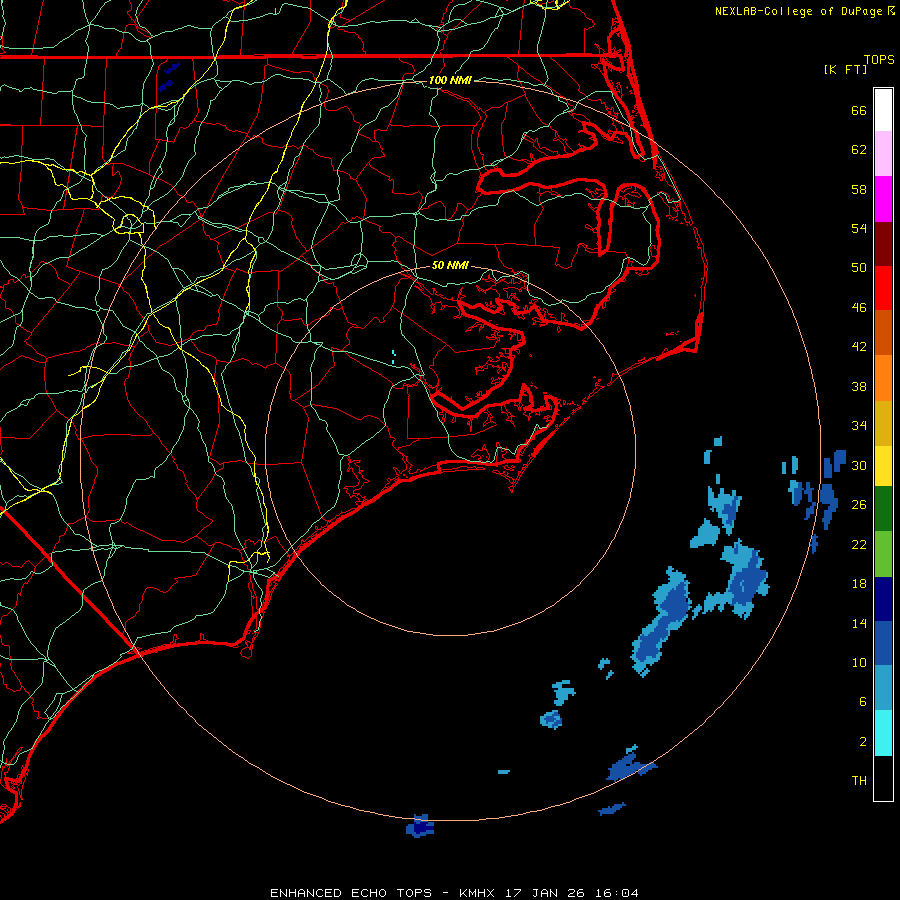Click the gold legend swatch near 34
The image size is (900, 900).
tap(883, 423)
